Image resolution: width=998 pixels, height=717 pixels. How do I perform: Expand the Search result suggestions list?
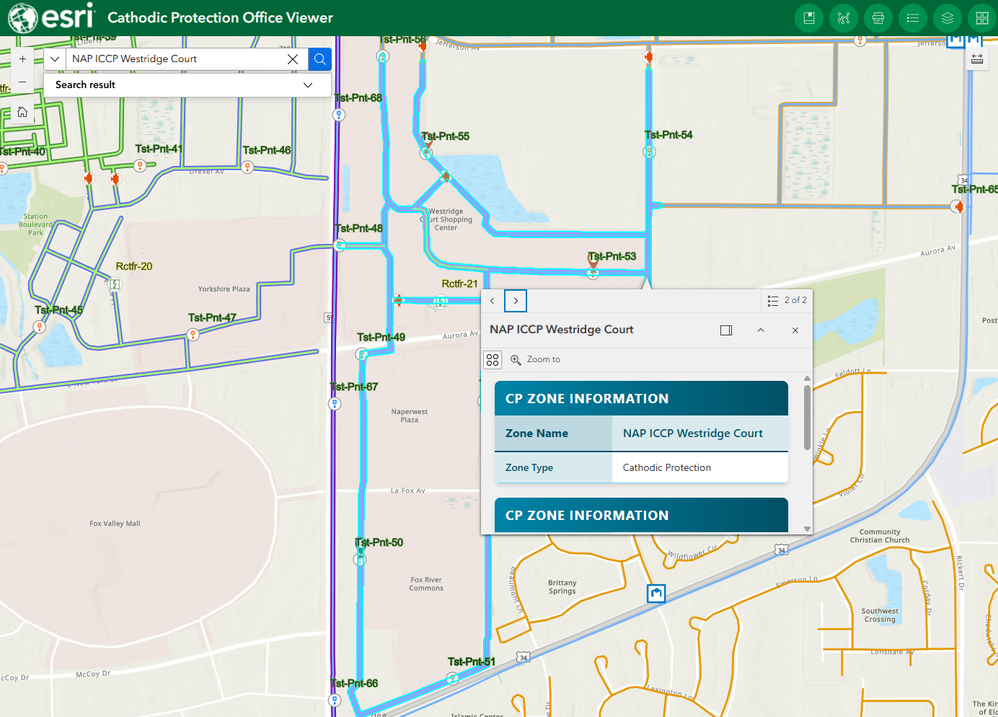tap(307, 84)
